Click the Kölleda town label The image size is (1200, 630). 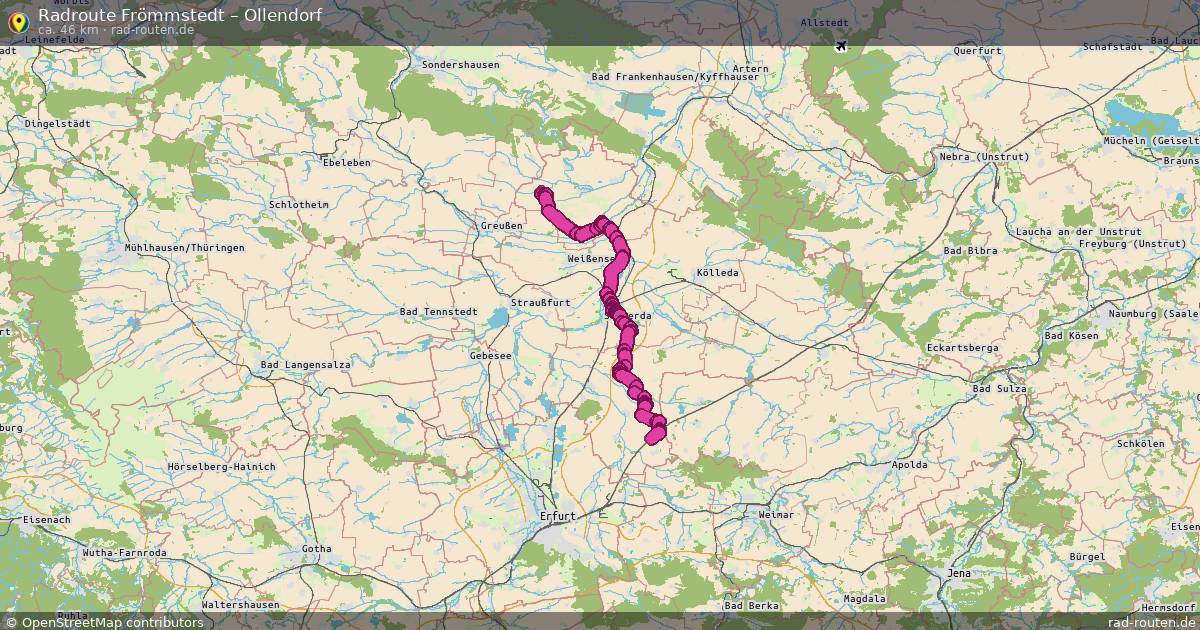[x=717, y=272]
